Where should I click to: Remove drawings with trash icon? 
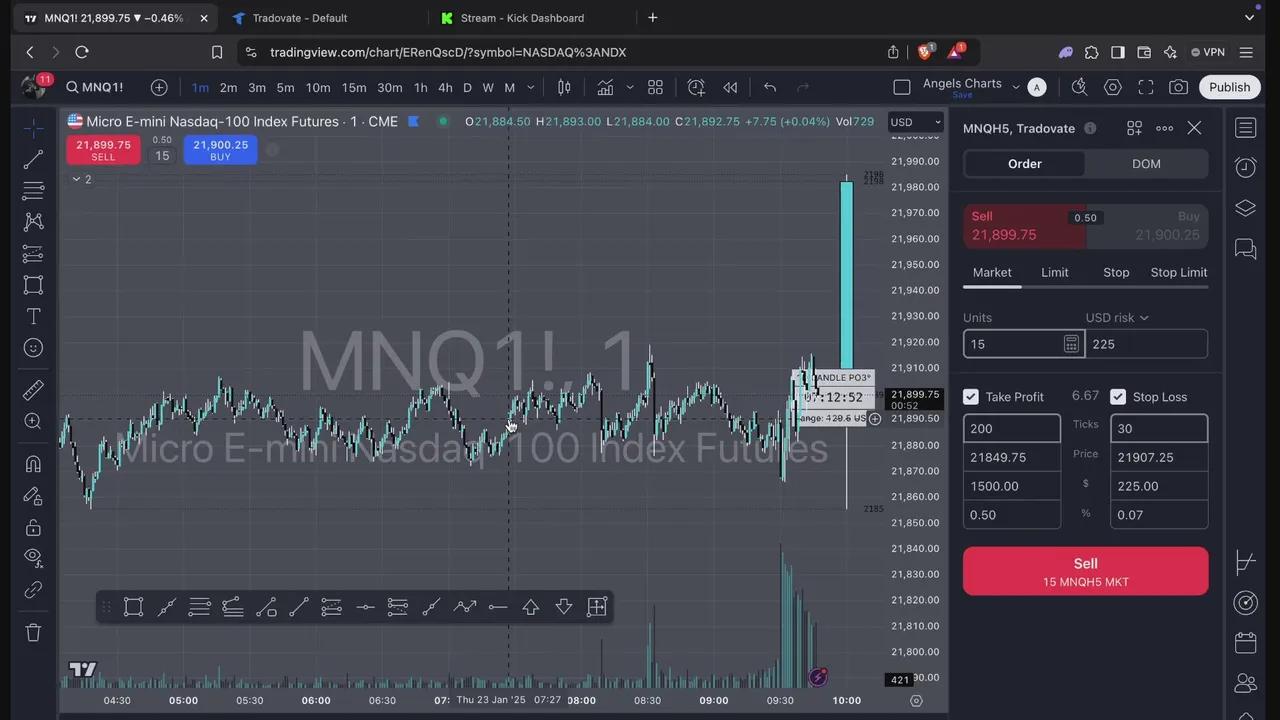point(33,632)
